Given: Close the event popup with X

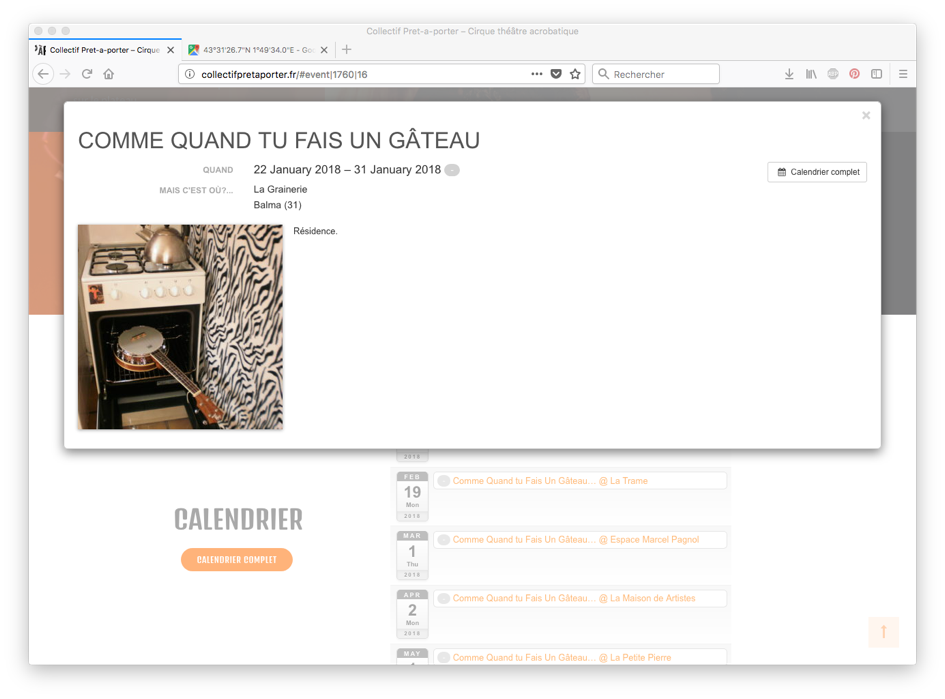Looking at the screenshot, I should coord(866,115).
